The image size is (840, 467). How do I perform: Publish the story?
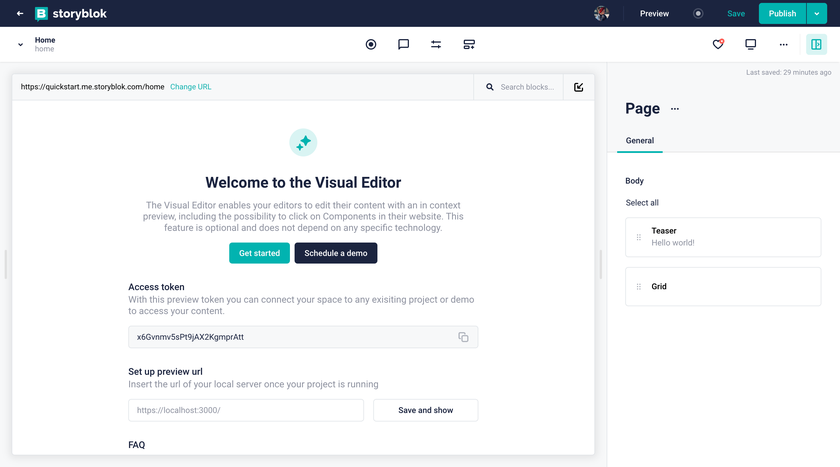pos(782,13)
